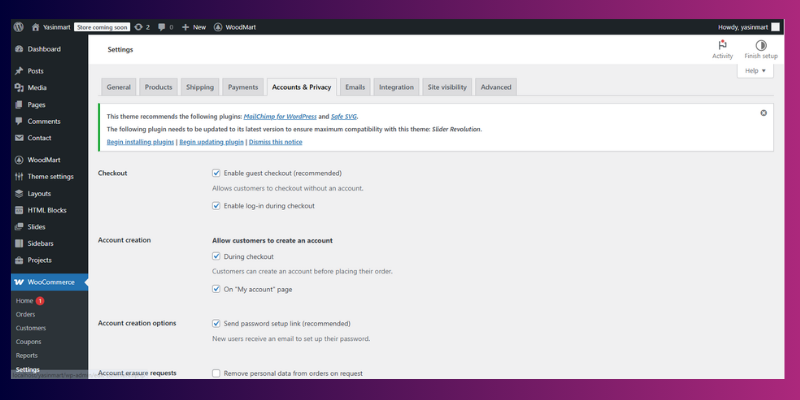This screenshot has height=400, width=800.
Task: Click WooCommerce menu item in sidebar
Action: (x=49, y=282)
